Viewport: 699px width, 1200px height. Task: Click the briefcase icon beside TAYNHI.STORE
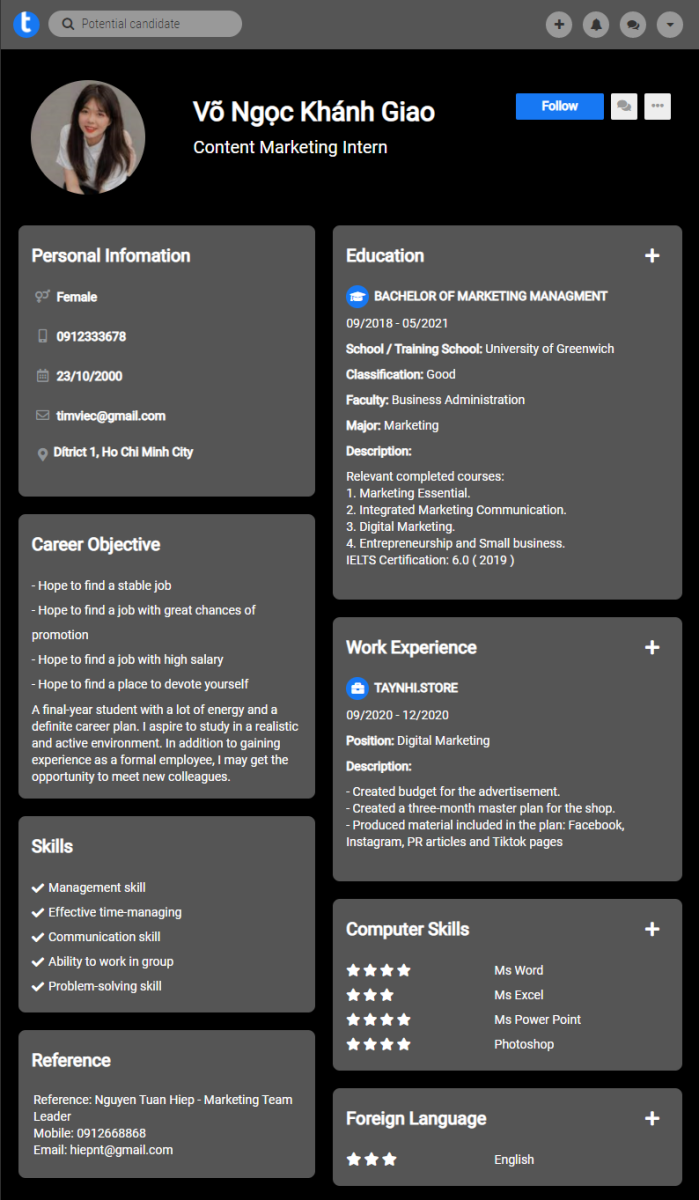click(357, 688)
